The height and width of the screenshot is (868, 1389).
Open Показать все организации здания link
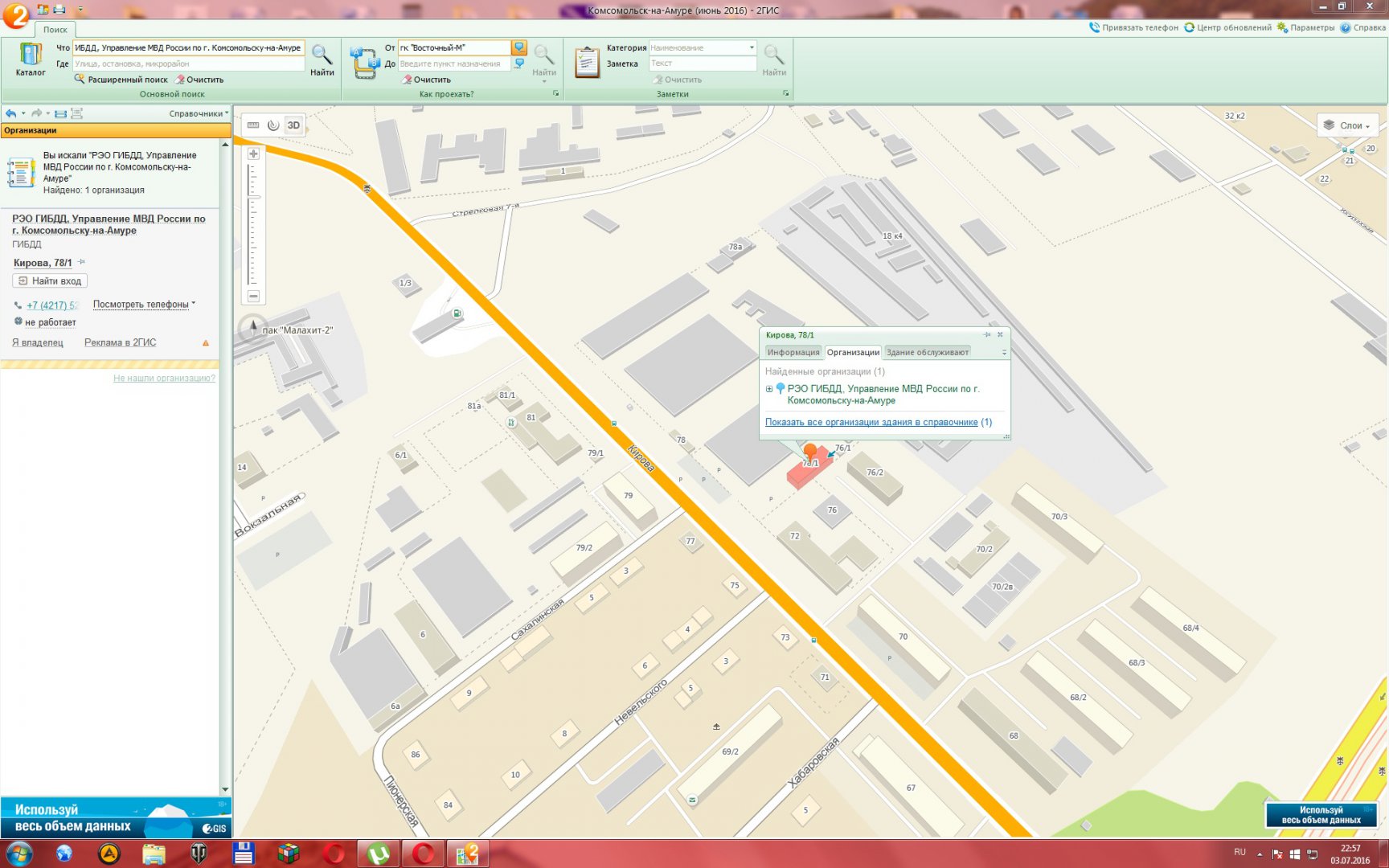(x=871, y=422)
